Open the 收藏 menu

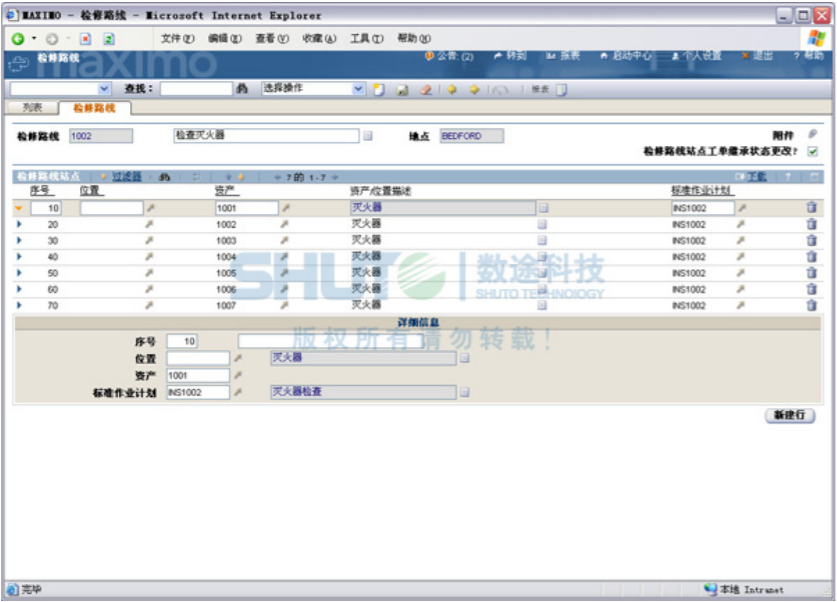[x=319, y=38]
